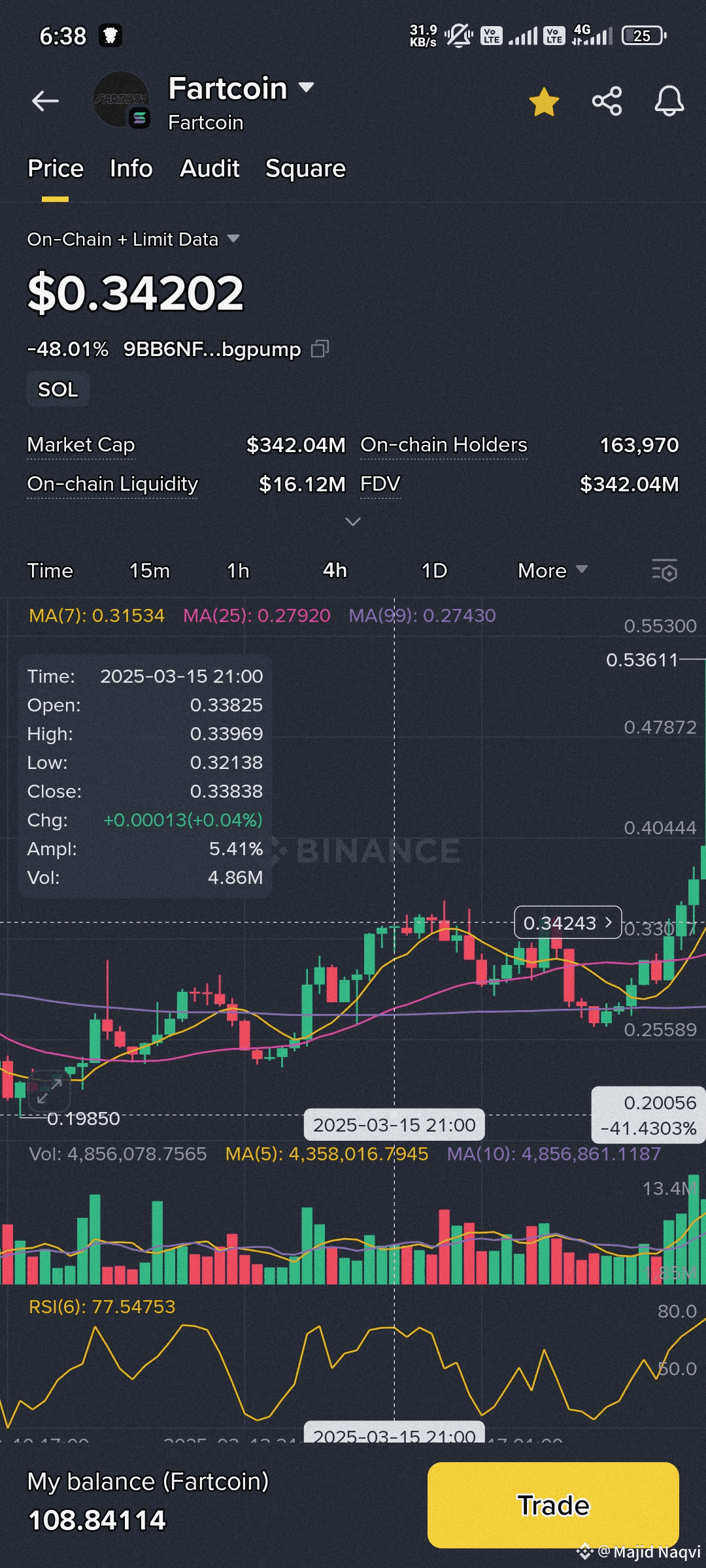
Task: Tap the 0.20056 -41.4303% price tag
Action: pos(648,1115)
